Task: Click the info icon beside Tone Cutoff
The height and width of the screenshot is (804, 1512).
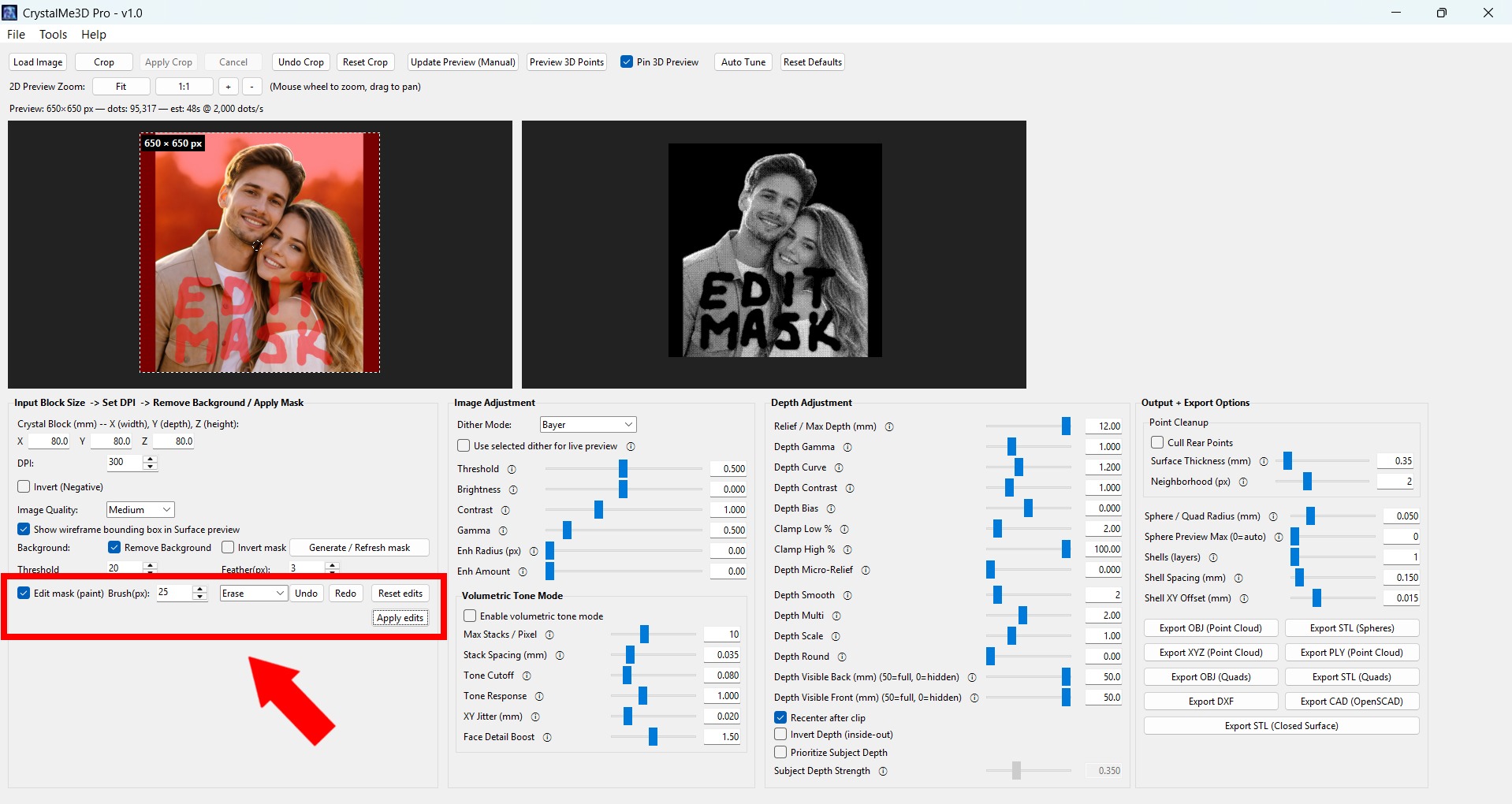Action: coord(527,676)
